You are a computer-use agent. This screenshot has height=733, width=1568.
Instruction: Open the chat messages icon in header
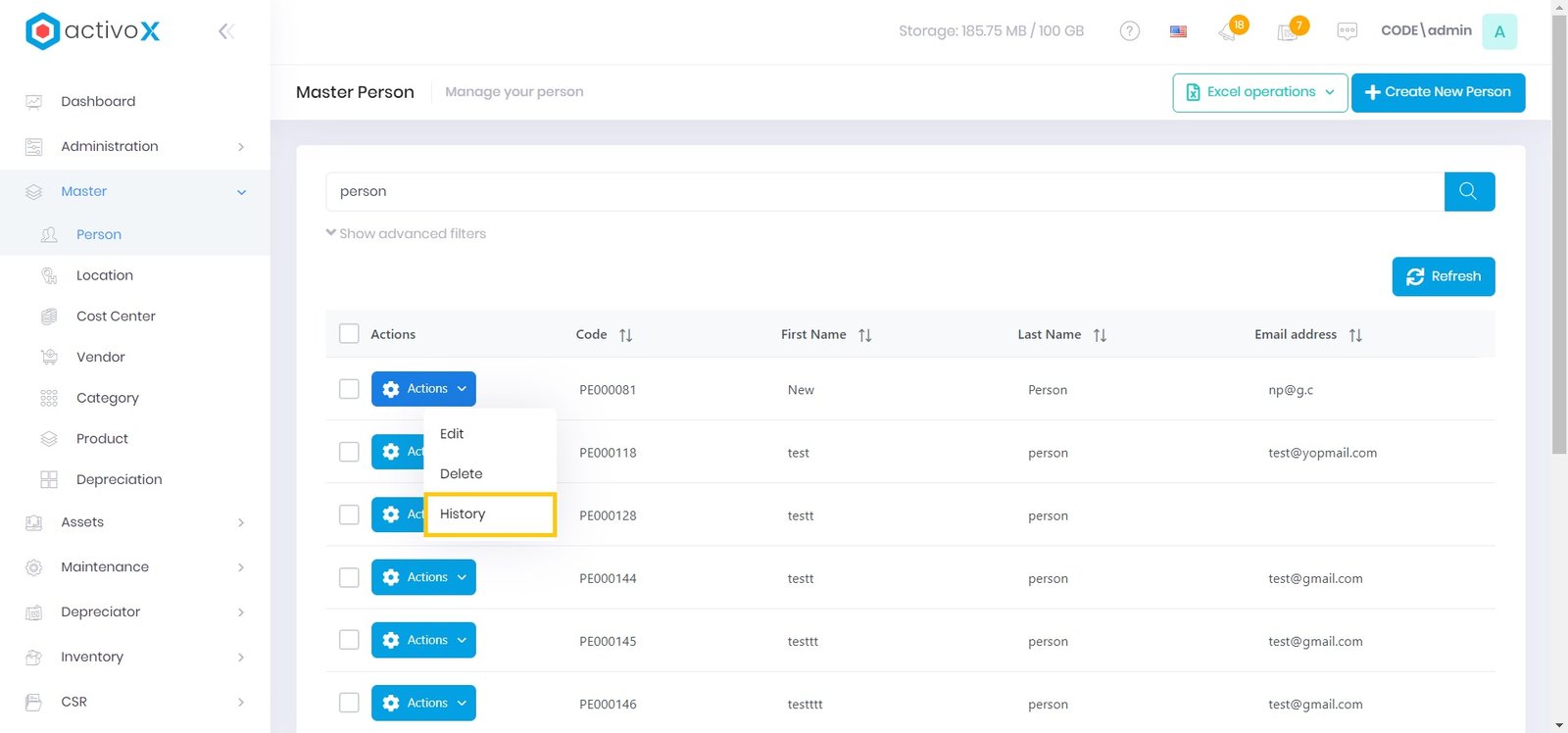(x=1347, y=31)
